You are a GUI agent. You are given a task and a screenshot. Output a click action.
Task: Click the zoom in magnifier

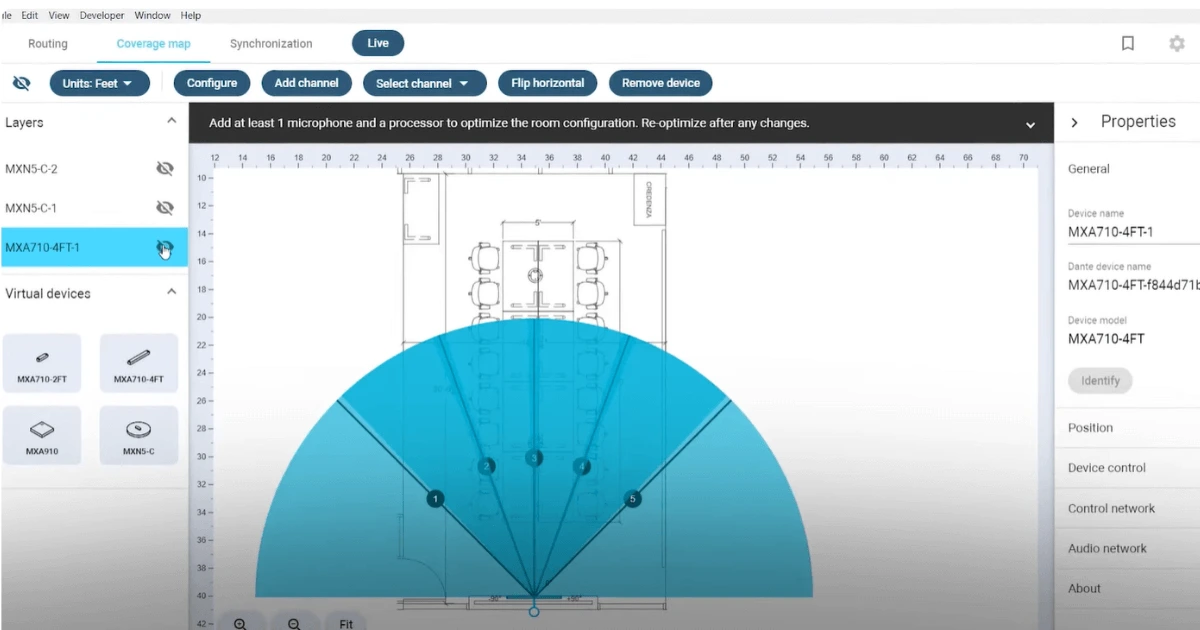coord(240,623)
